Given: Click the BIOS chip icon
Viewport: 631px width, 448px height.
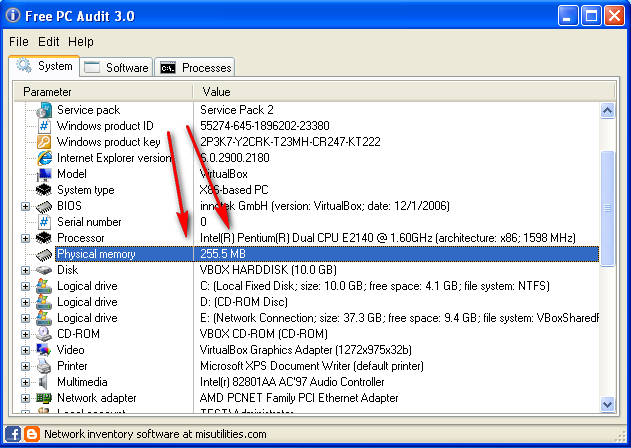Looking at the screenshot, I should click(44, 206).
